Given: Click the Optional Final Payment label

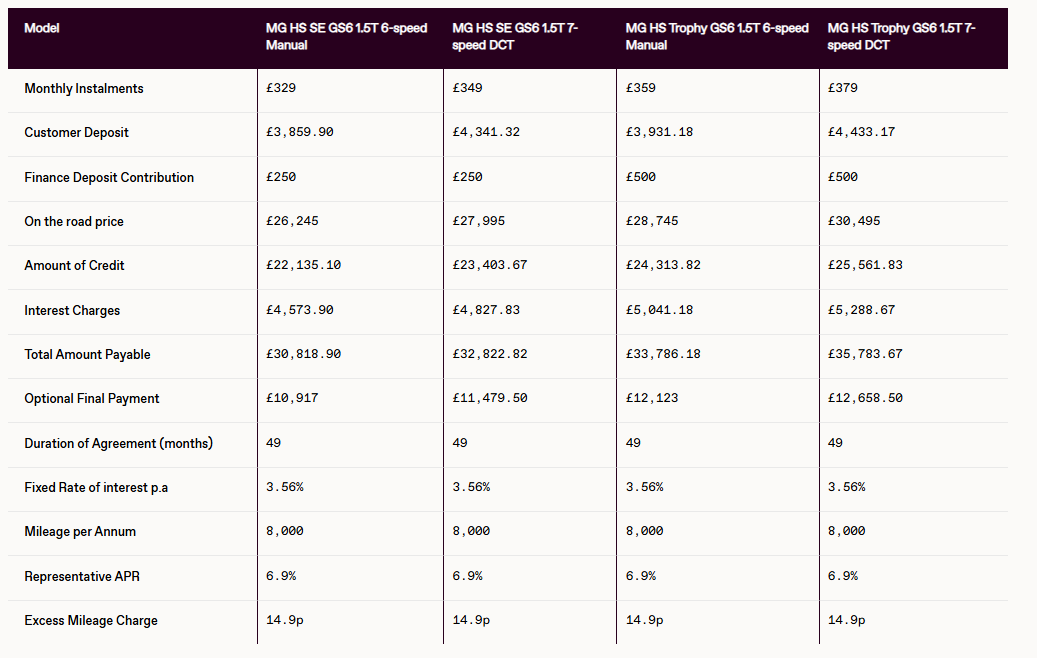Looking at the screenshot, I should pyautogui.click(x=92, y=399).
